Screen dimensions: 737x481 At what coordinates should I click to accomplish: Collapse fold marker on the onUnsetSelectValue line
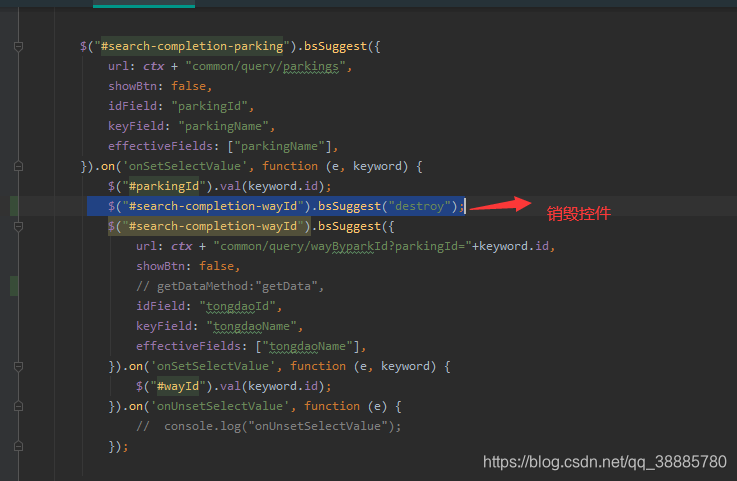(18, 406)
